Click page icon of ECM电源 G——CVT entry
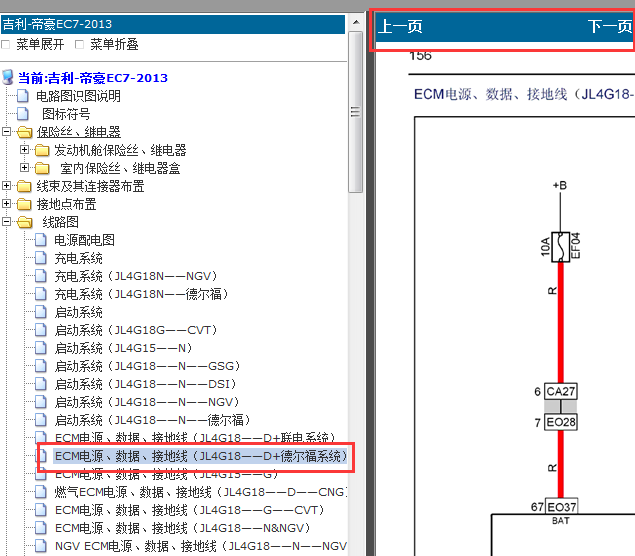Image resolution: width=635 pixels, height=556 pixels. click(x=40, y=509)
